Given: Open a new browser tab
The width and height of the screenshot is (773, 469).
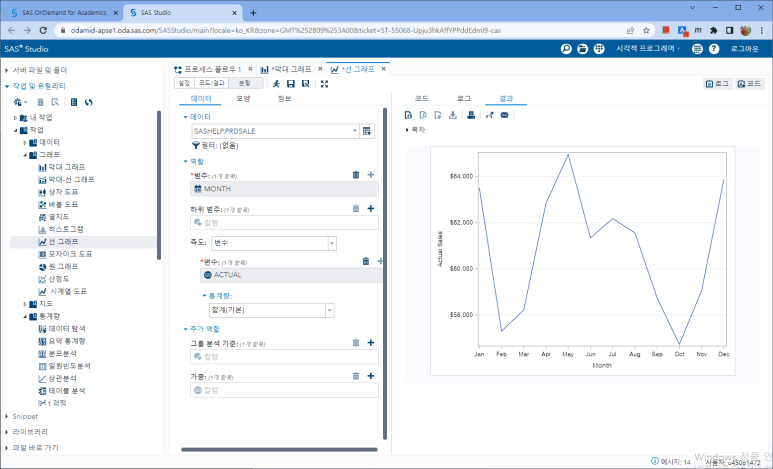Looking at the screenshot, I should pos(253,13).
